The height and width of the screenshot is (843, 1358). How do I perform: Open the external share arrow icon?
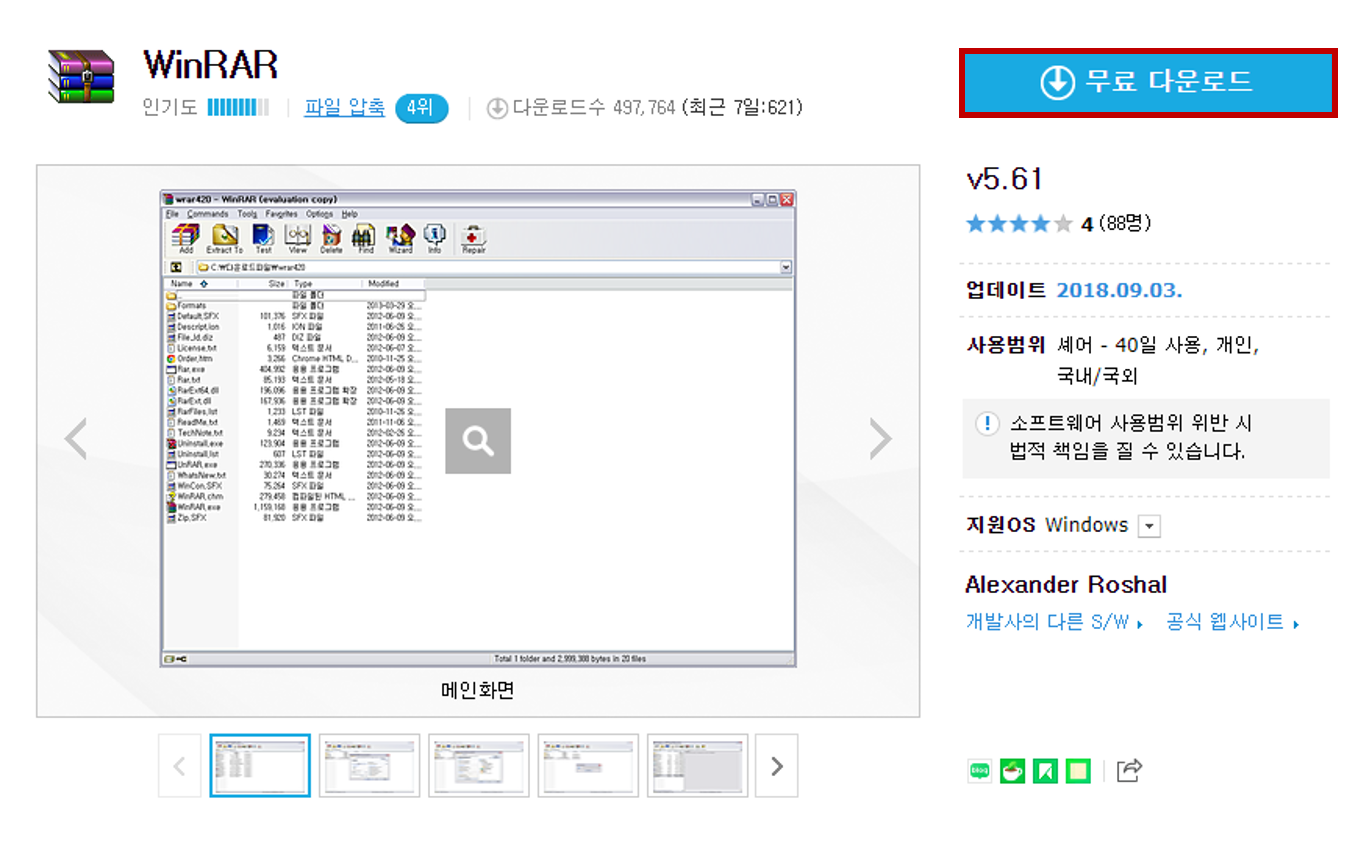1129,770
